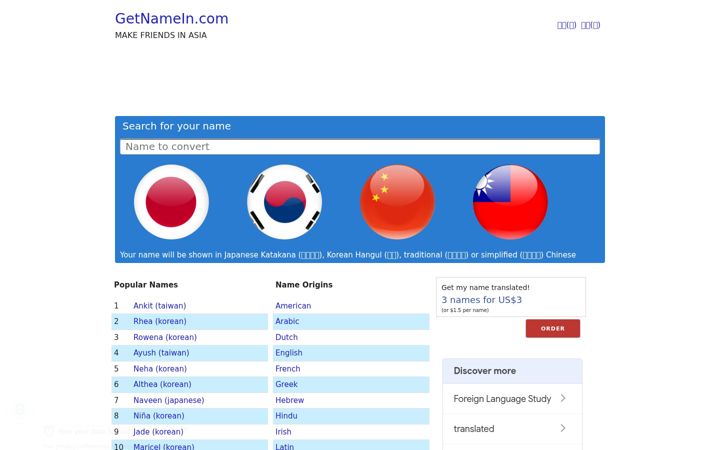This screenshot has height=450, width=720.
Task: Open popular name Althea (korean)
Action: (x=162, y=384)
